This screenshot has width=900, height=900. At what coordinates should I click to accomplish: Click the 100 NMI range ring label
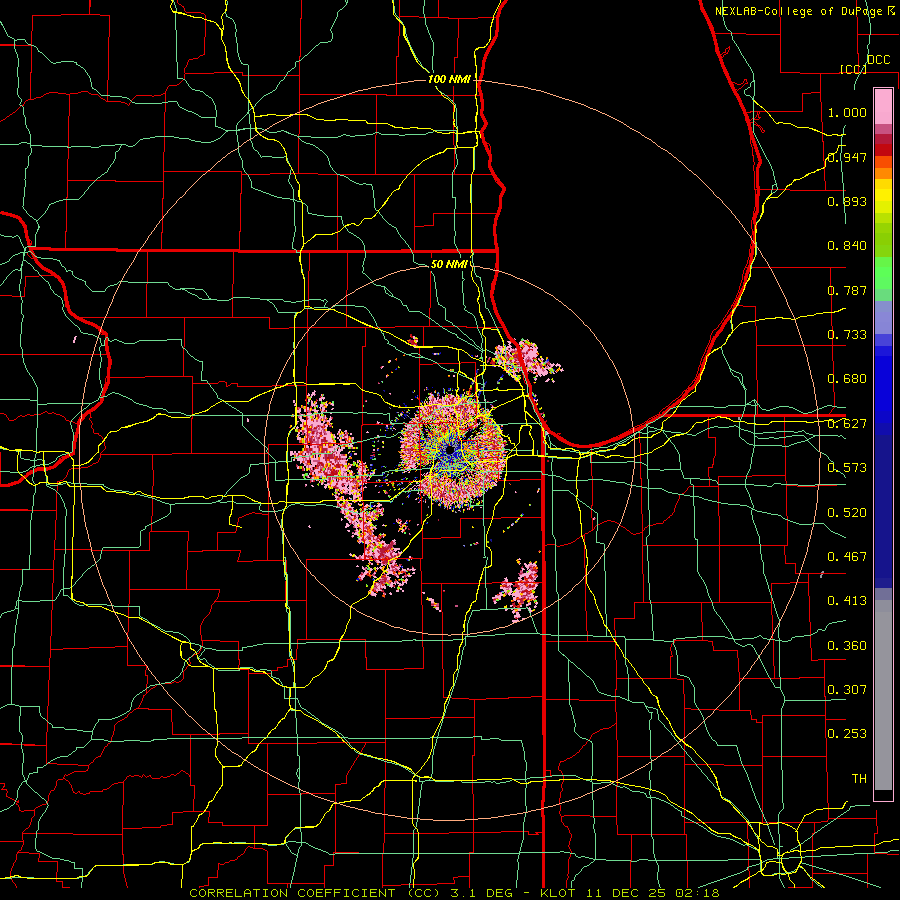click(x=449, y=79)
